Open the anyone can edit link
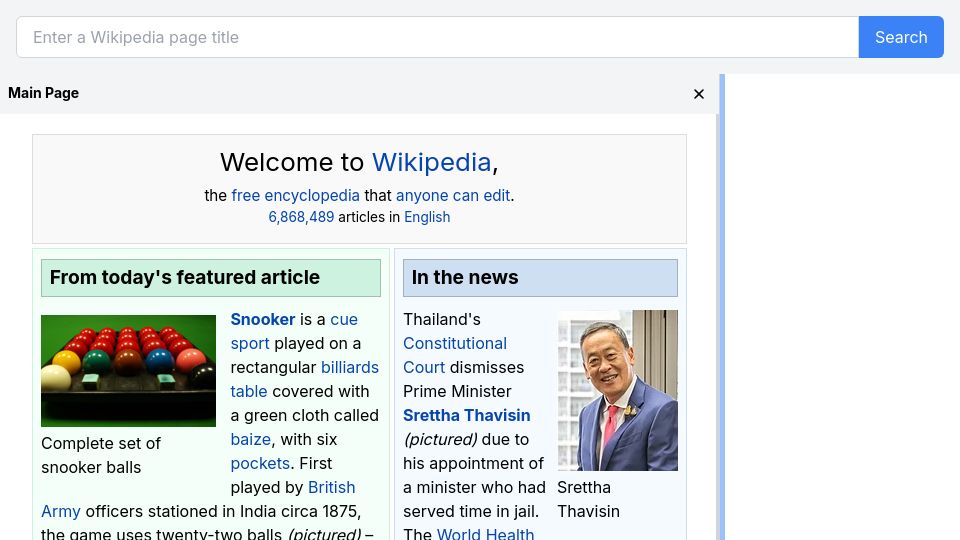The image size is (960, 540). pos(453,195)
